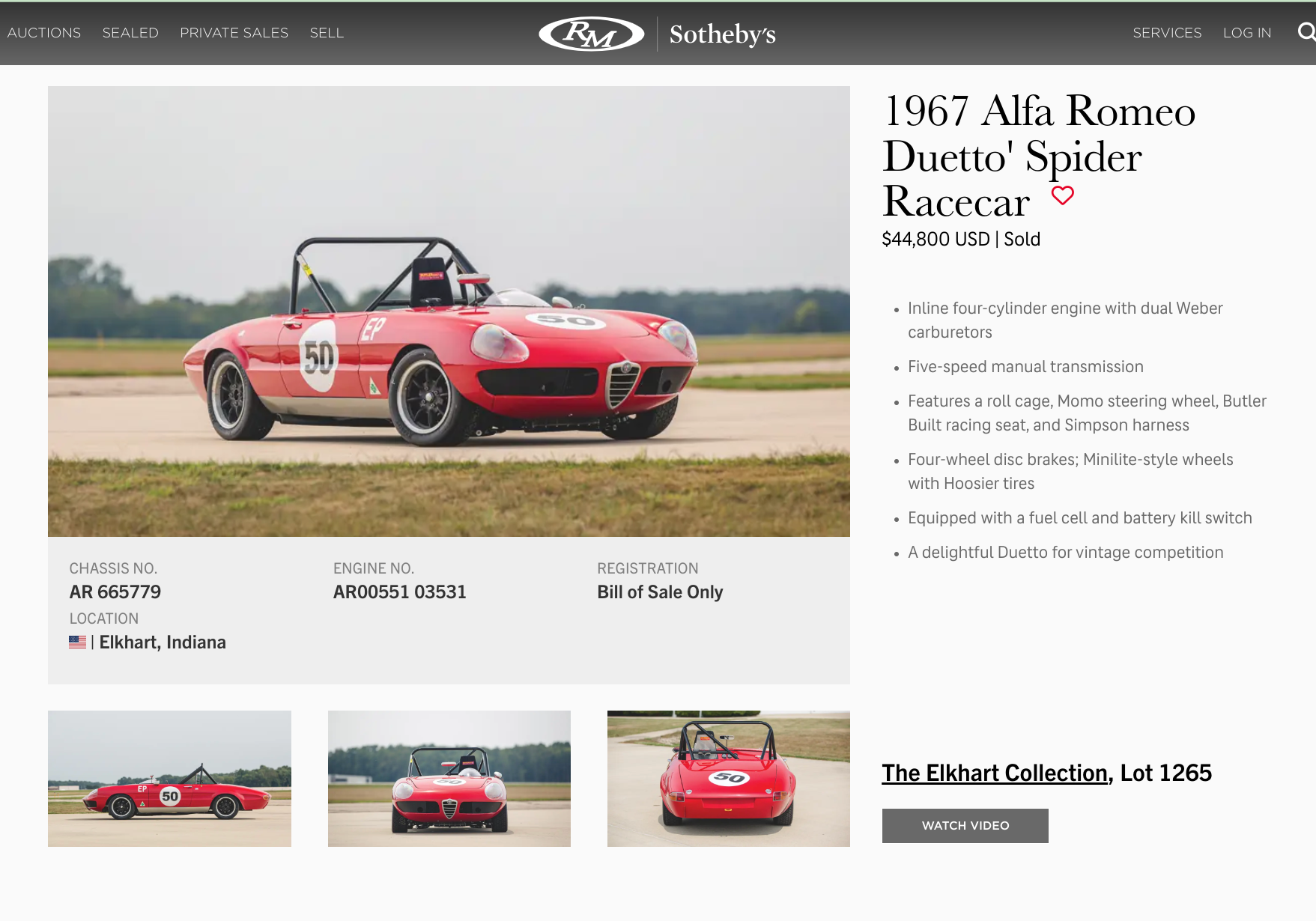Click the chassis number AR 665779

pos(115,592)
